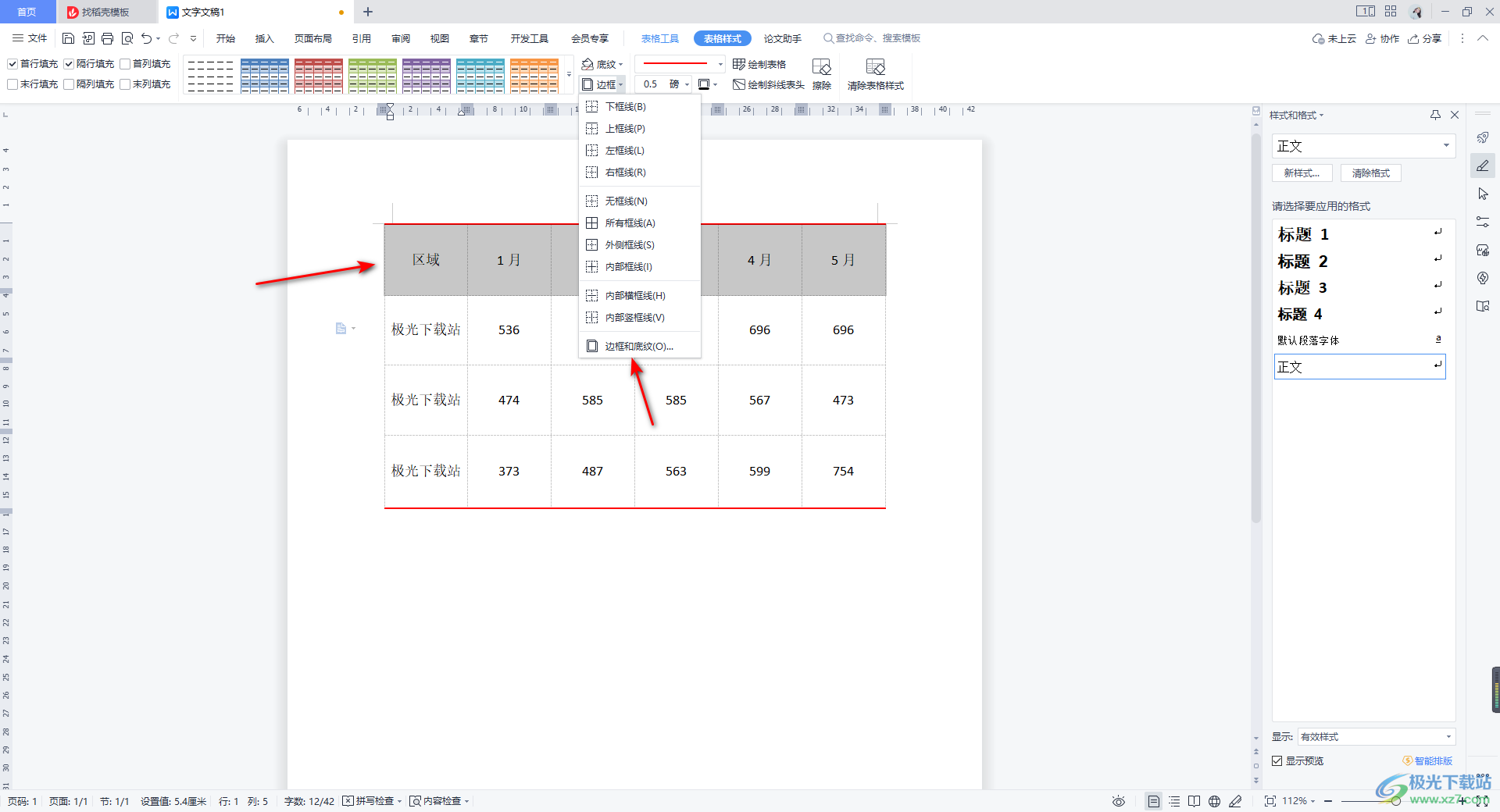Click the 新样式... button
The image size is (1500, 812).
click(x=1302, y=173)
